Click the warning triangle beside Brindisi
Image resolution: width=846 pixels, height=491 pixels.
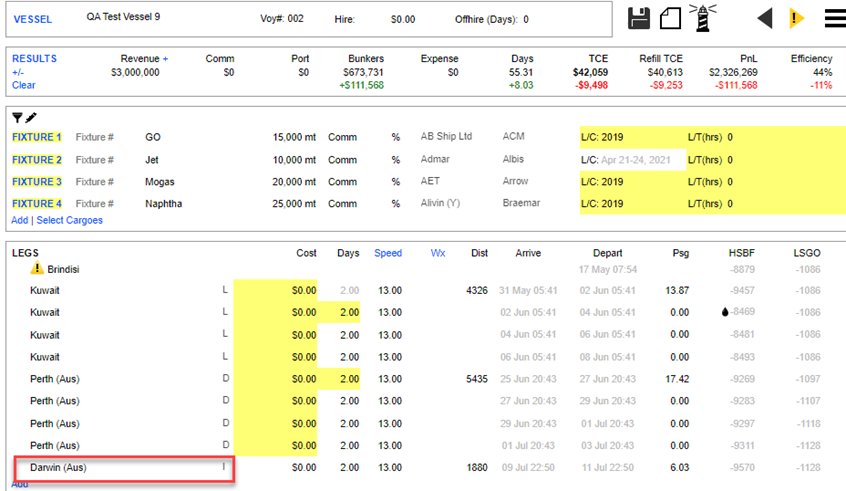click(37, 269)
